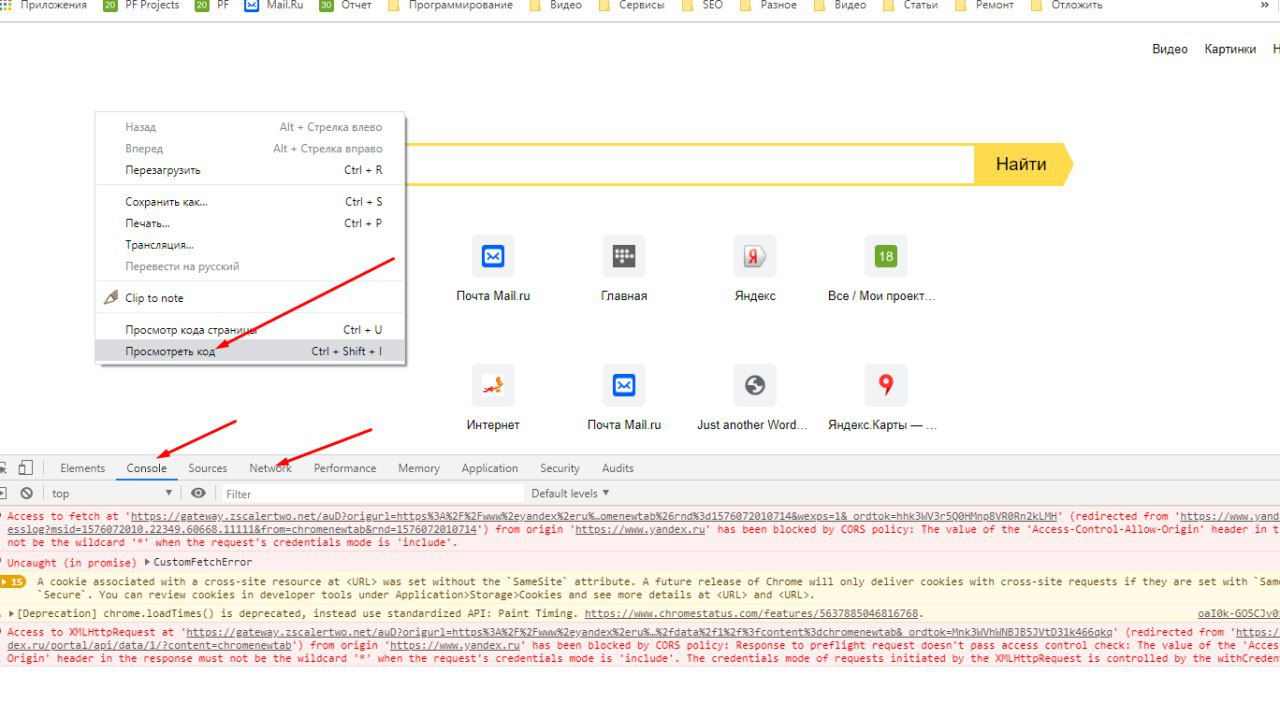
Task: Switch to the Console tab
Action: [x=147, y=468]
